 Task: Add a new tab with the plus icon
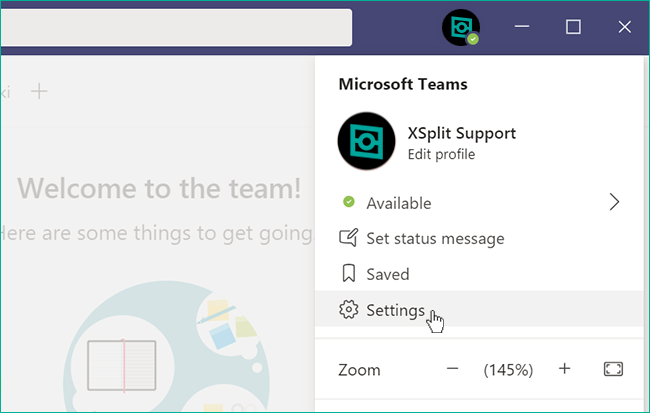(39, 91)
